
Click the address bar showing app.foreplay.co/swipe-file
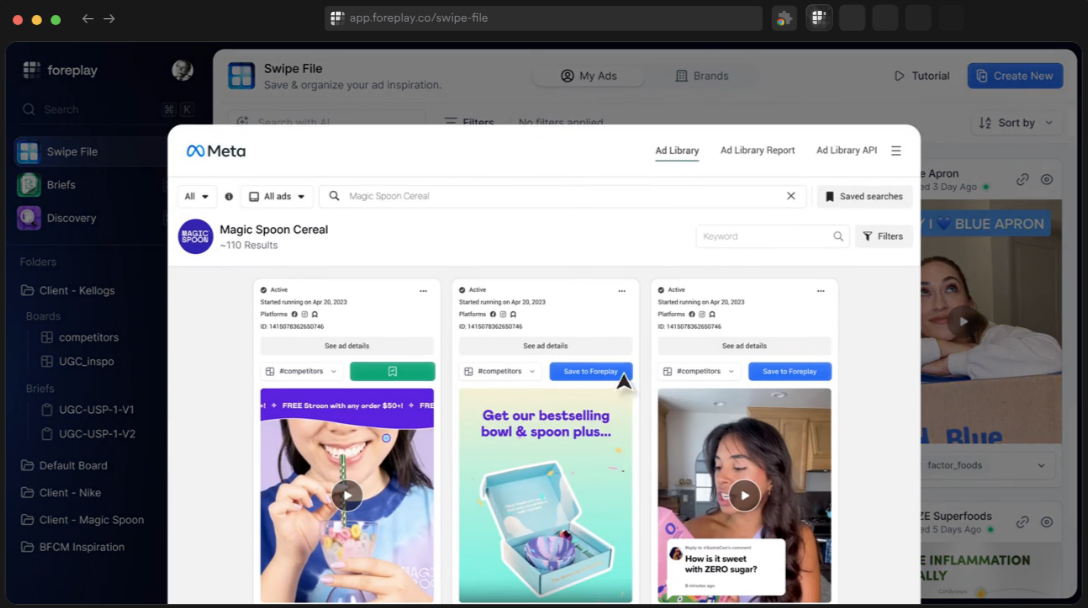(x=543, y=18)
